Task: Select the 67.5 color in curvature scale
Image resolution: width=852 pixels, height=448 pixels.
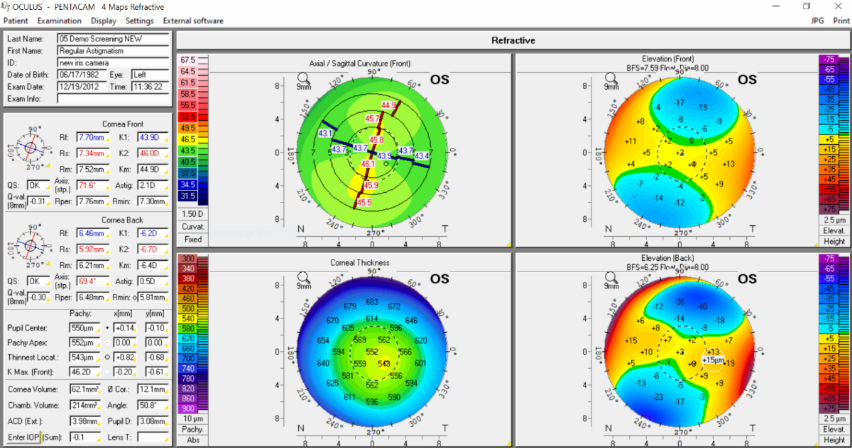Action: point(188,60)
